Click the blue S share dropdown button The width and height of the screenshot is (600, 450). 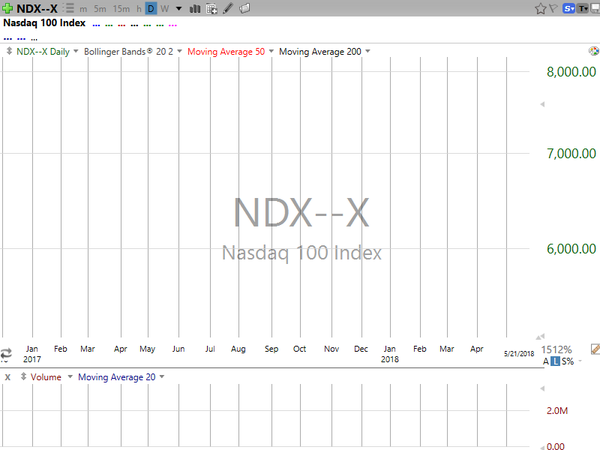569,8
